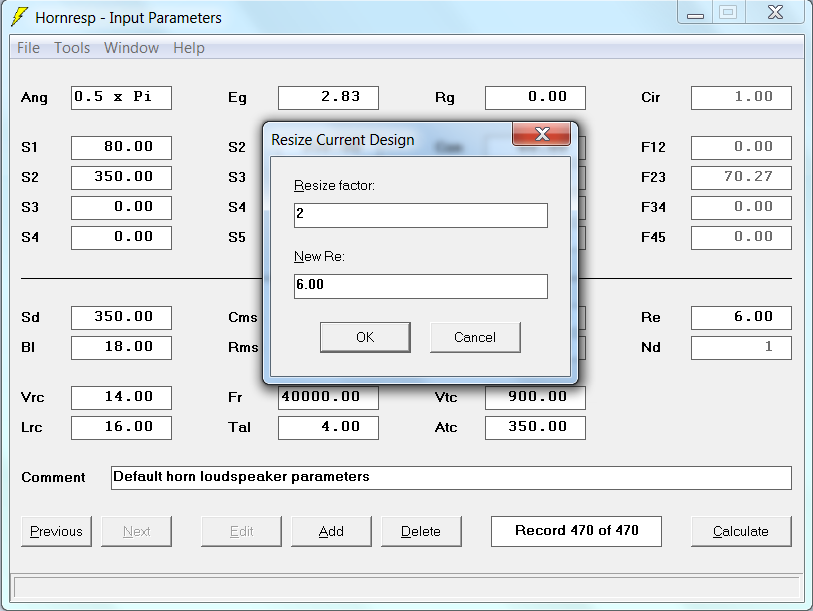Click the Ang label

(34, 98)
